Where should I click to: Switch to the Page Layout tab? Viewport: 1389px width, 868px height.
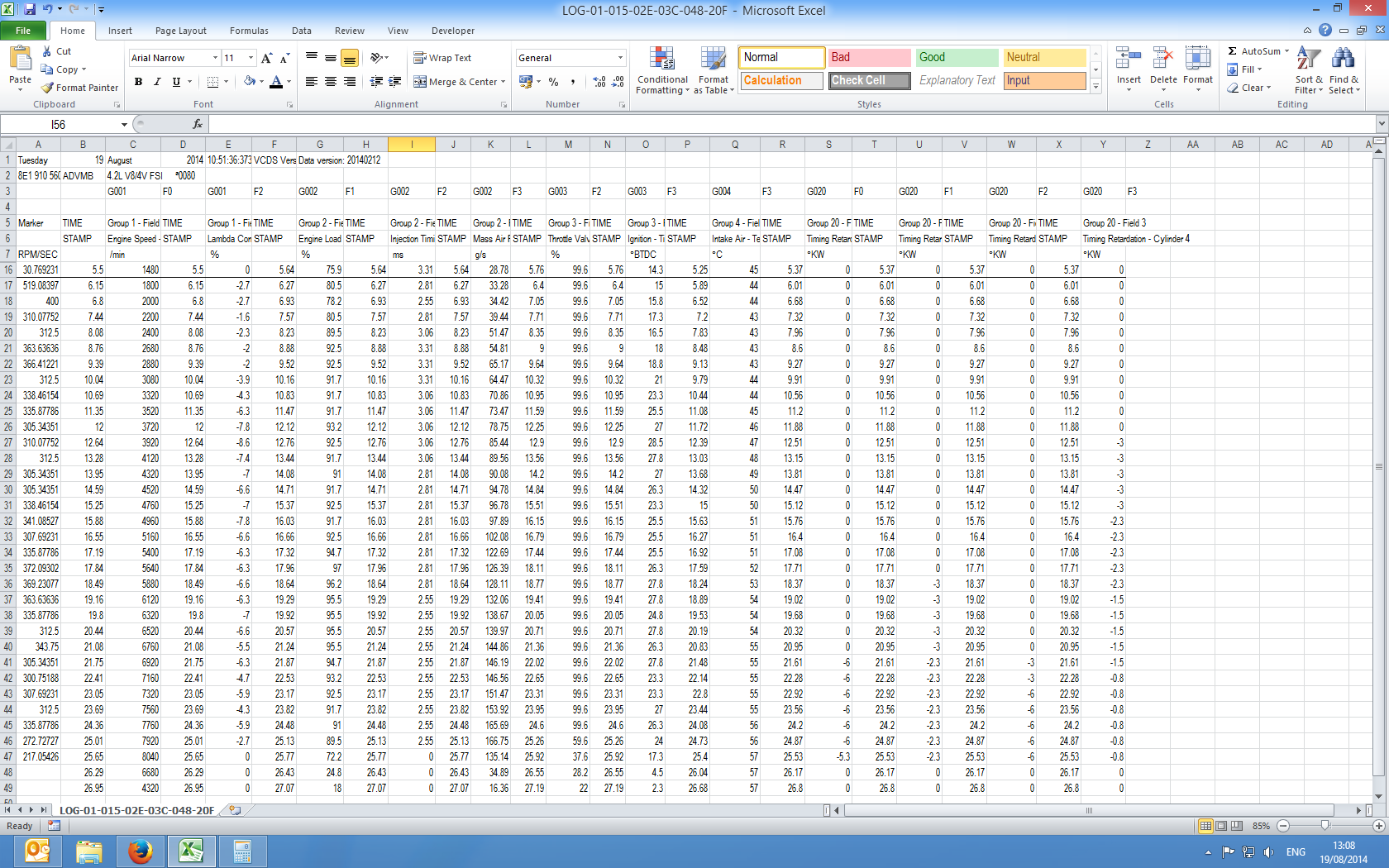click(x=181, y=31)
